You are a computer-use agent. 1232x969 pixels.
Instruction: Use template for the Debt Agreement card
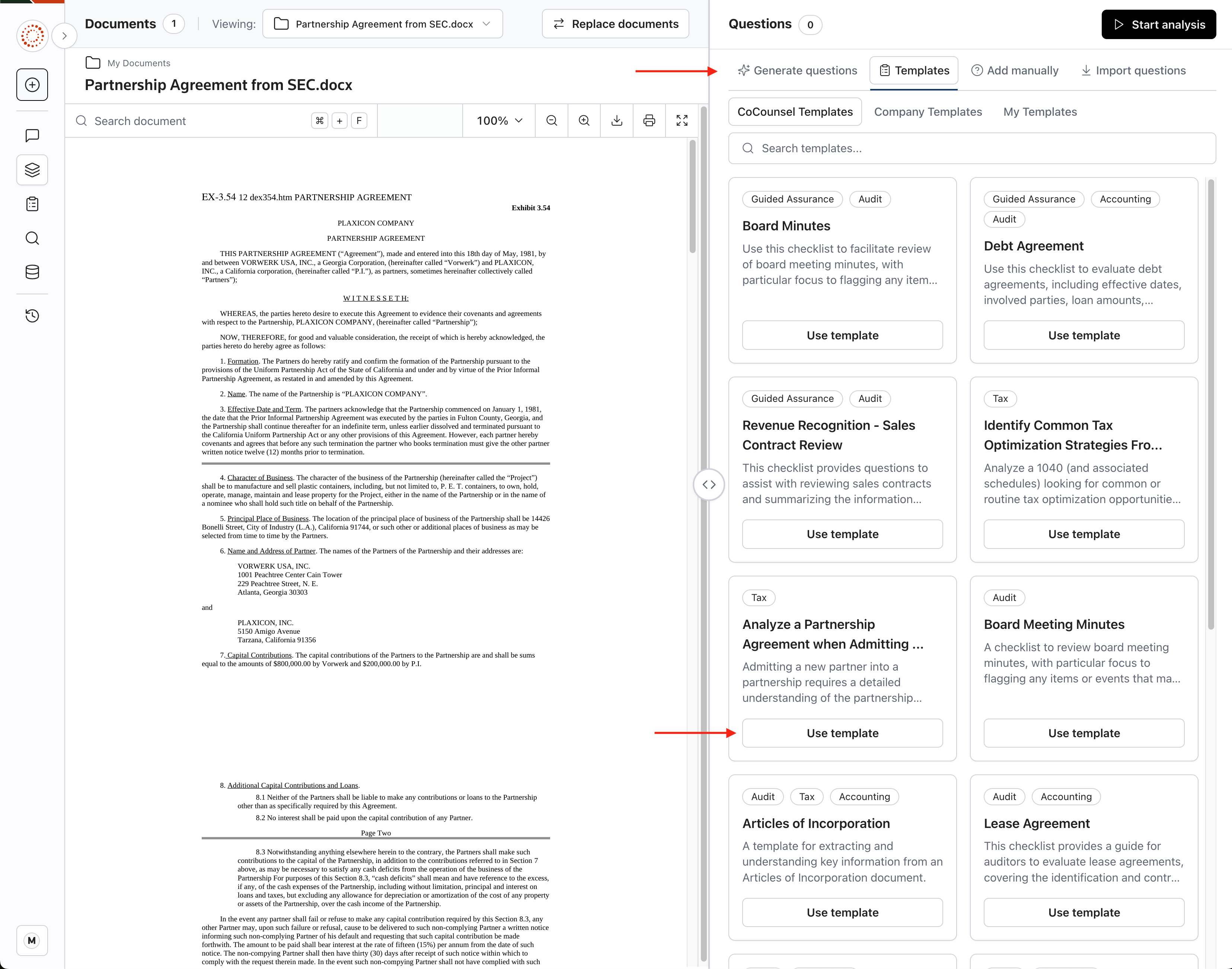coord(1083,335)
